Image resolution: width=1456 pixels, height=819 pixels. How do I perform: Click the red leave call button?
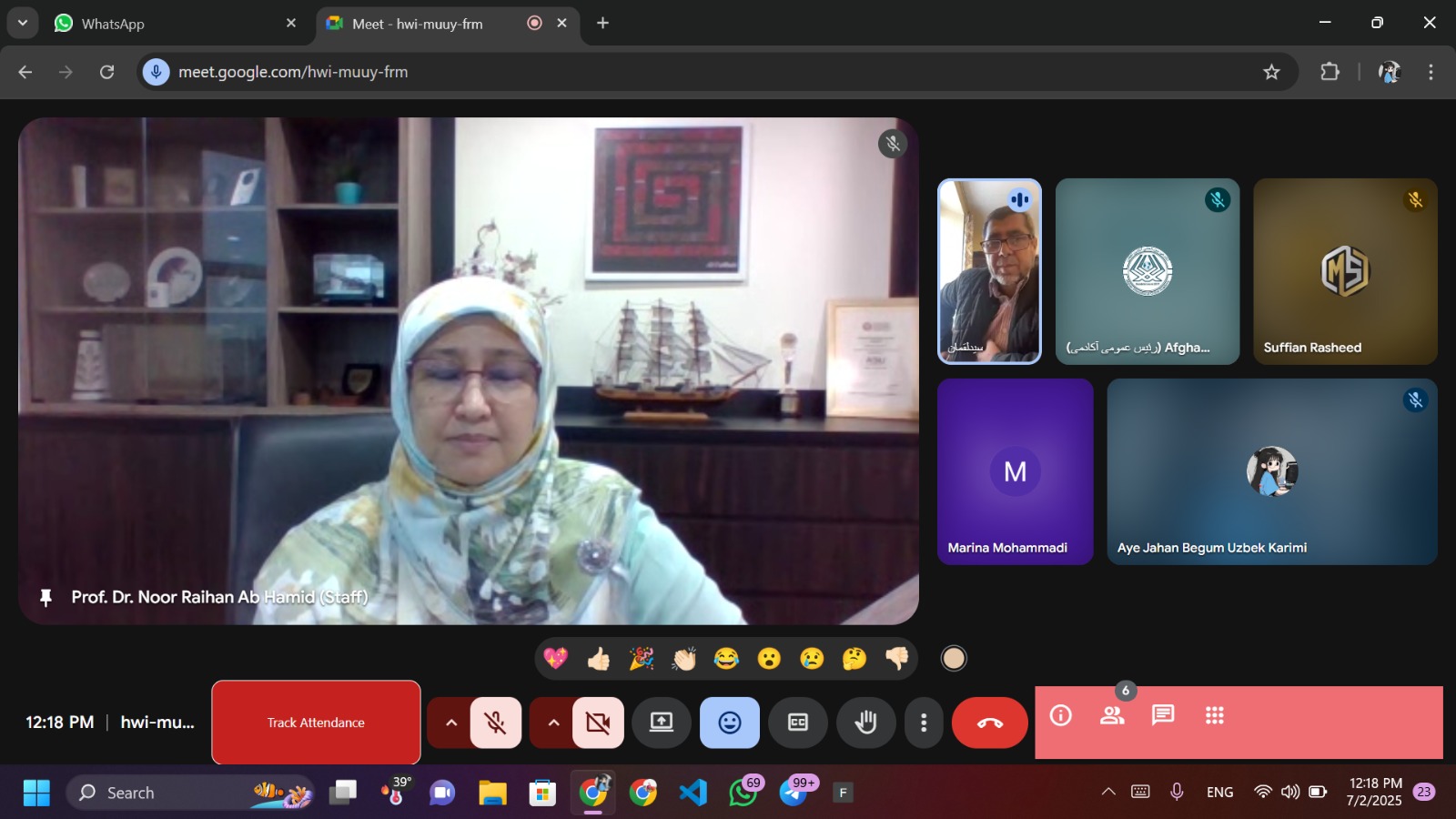pyautogui.click(x=989, y=723)
